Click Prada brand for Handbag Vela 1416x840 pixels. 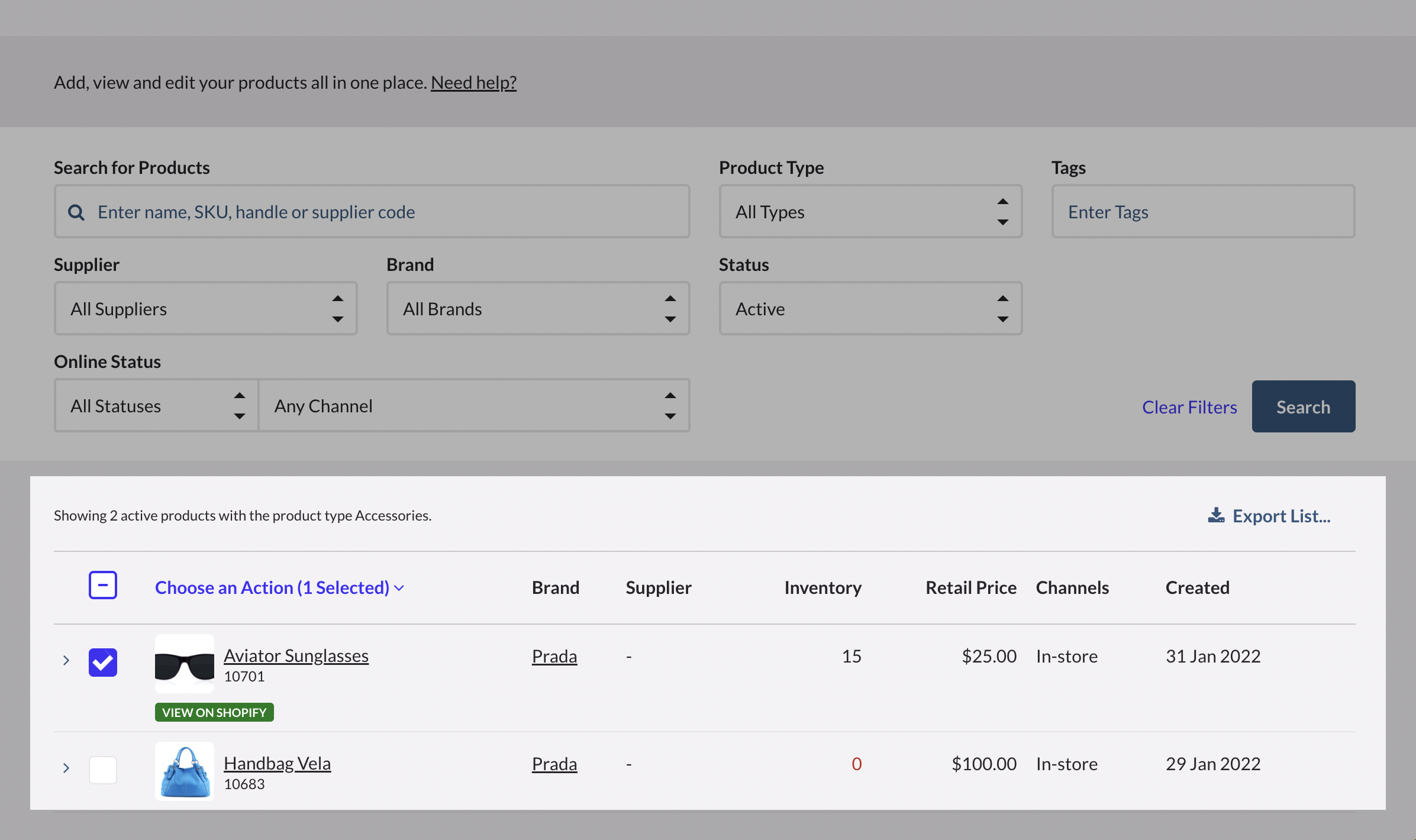click(x=554, y=764)
